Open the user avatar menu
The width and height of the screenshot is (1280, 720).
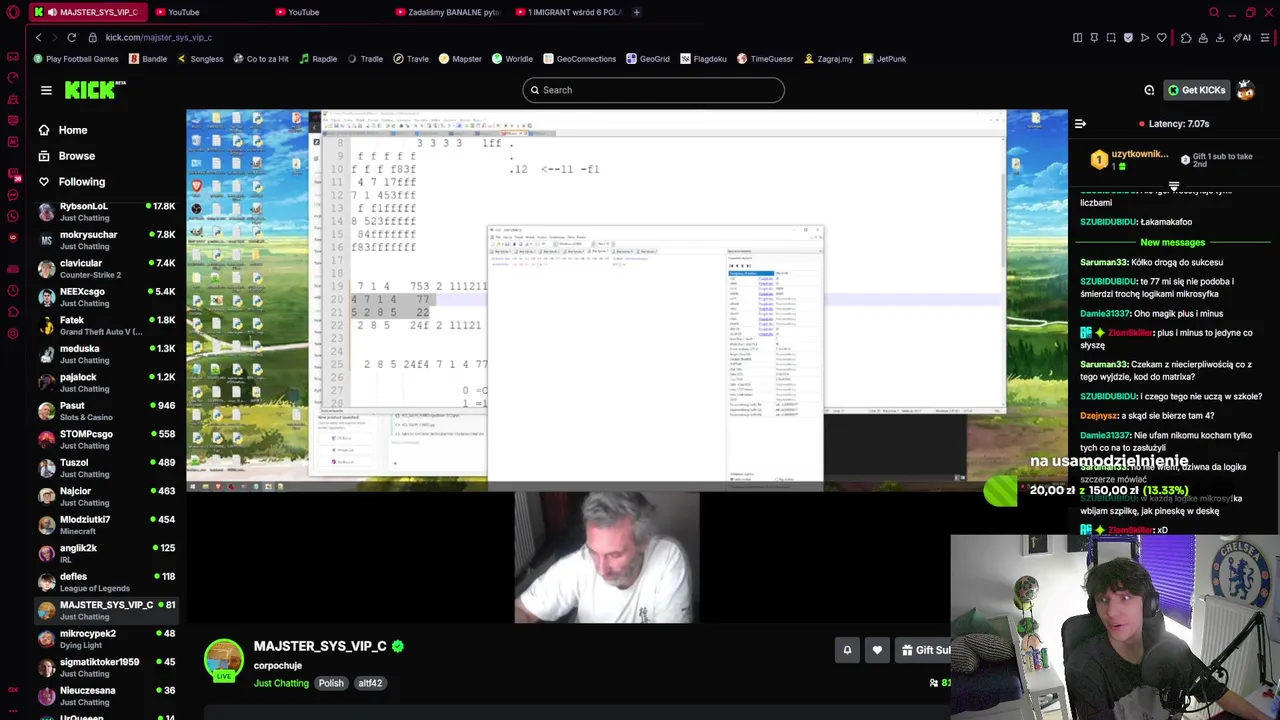[x=1245, y=90]
